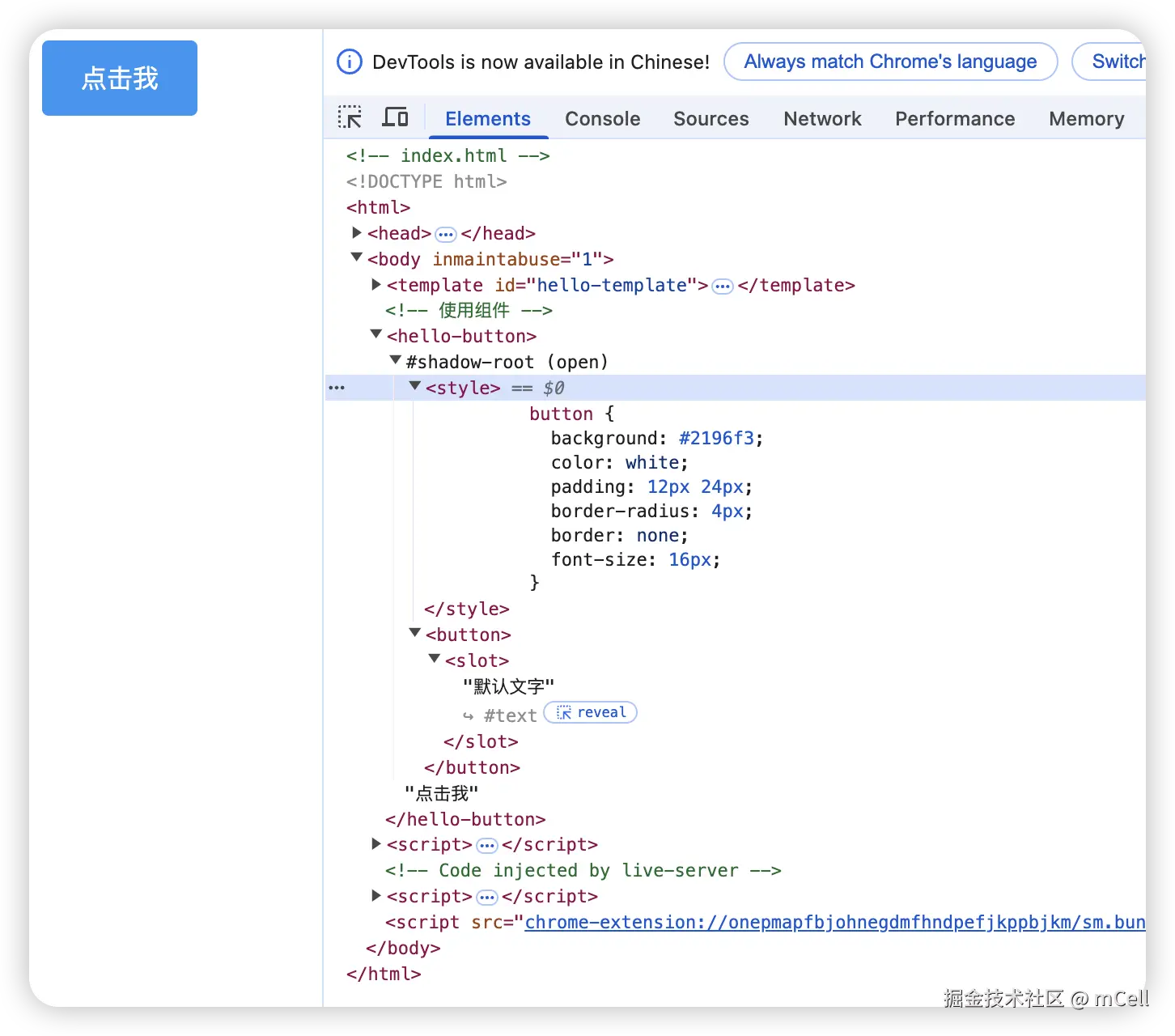This screenshot has width=1175, height=1036.
Task: Select the #text slotted node row
Action: point(510,715)
